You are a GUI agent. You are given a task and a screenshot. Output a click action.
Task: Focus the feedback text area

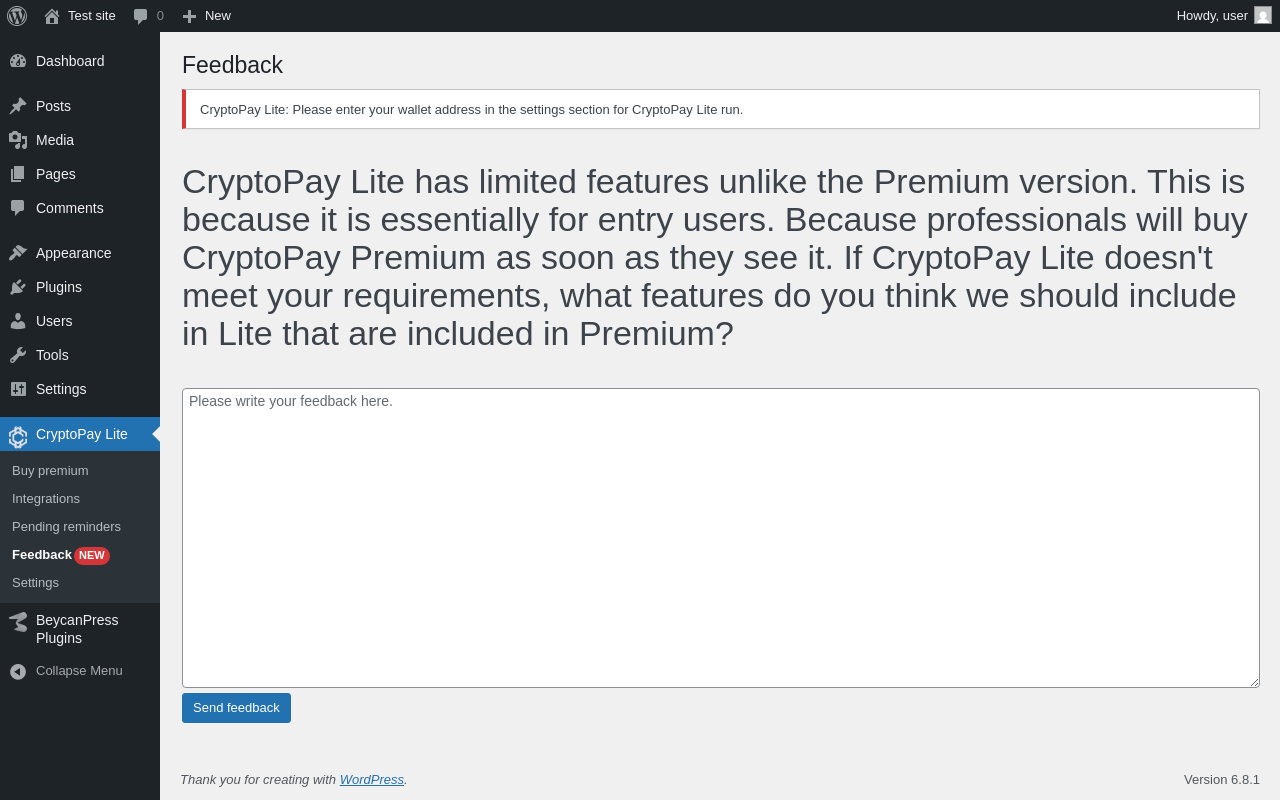coord(721,538)
